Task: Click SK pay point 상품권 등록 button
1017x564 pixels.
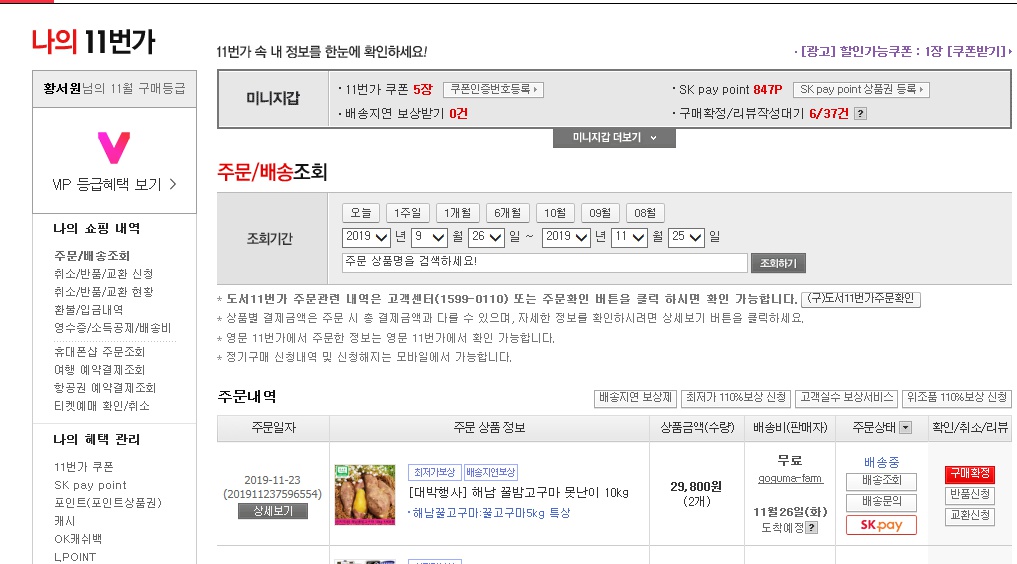Action: (x=861, y=89)
